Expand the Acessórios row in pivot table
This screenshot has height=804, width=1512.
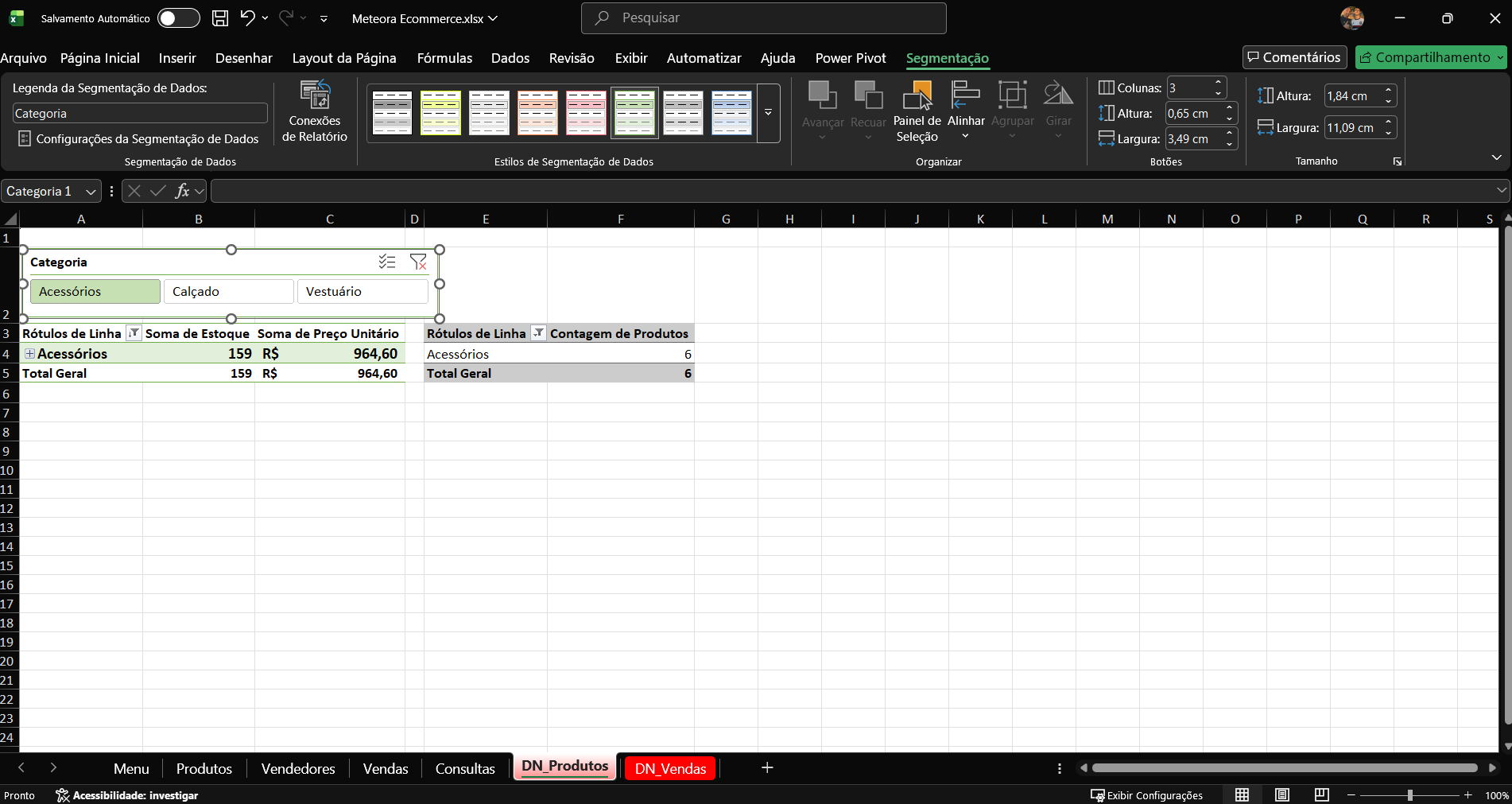[x=29, y=354]
